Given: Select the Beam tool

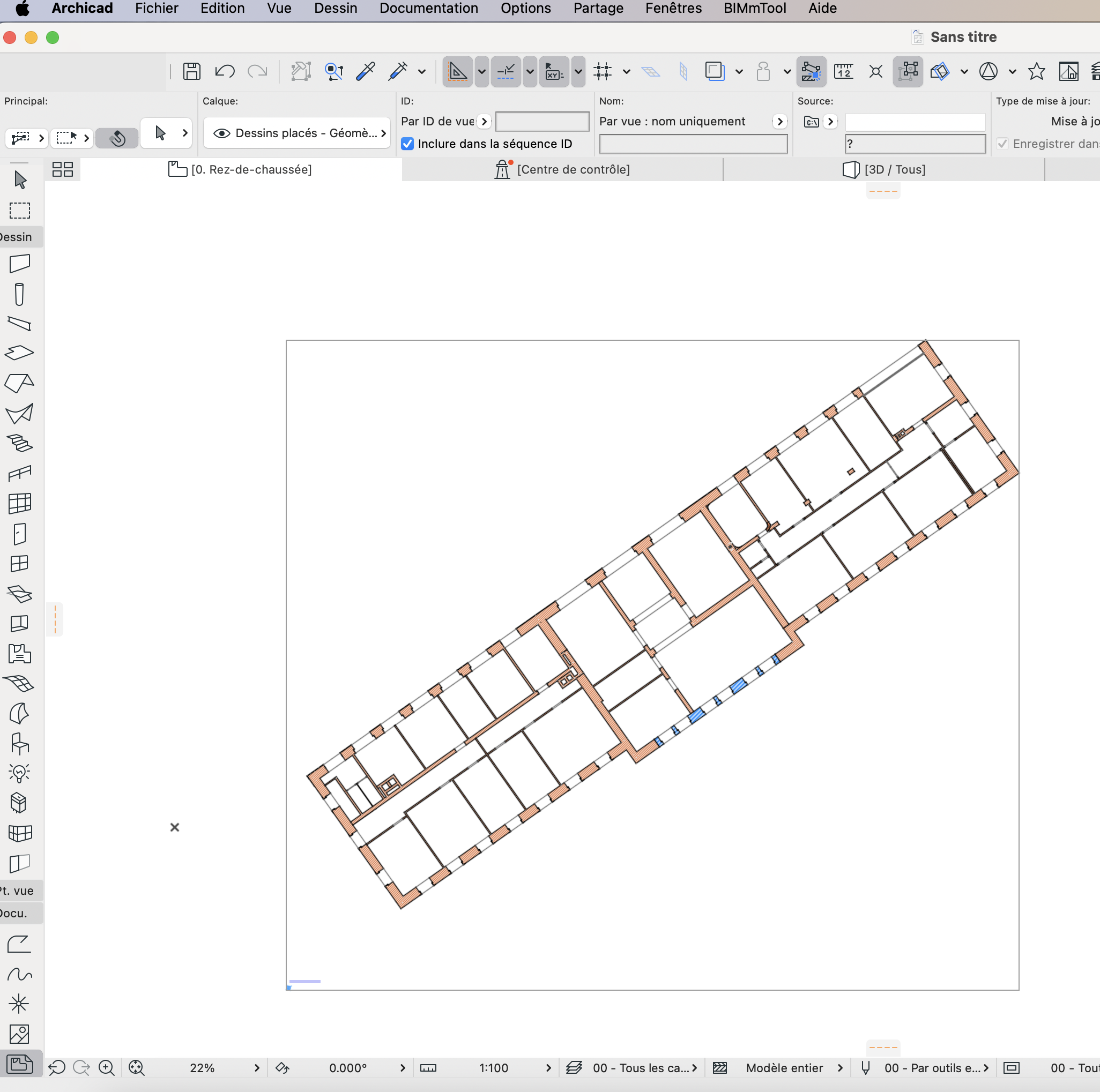Looking at the screenshot, I should (x=19, y=324).
